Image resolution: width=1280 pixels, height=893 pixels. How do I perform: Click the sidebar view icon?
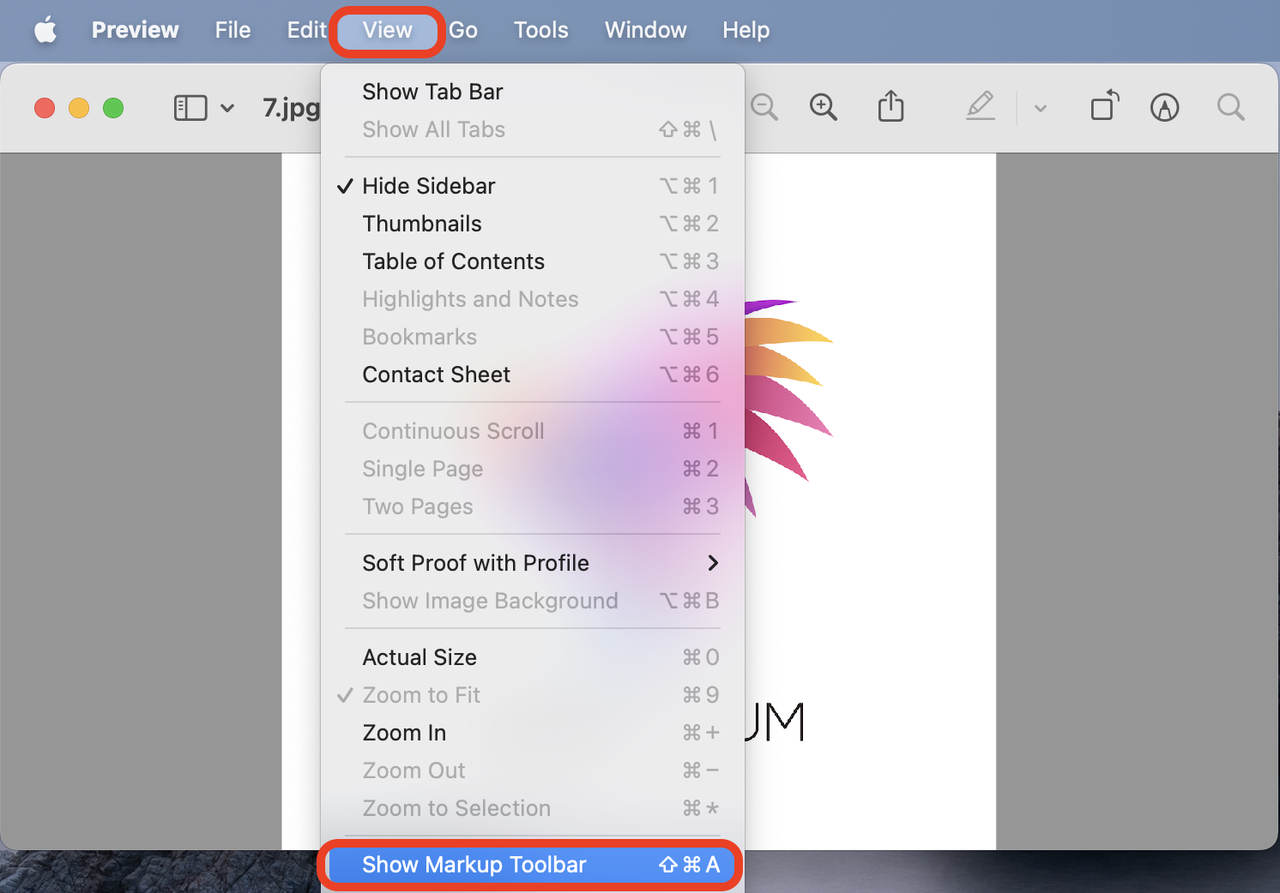(x=190, y=108)
